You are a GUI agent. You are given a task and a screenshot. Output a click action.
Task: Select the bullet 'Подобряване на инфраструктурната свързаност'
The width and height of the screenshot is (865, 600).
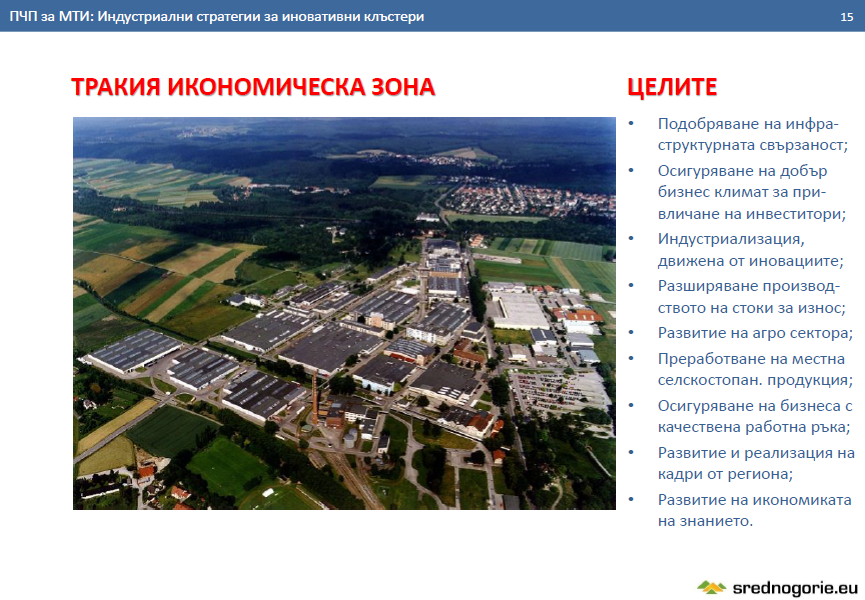pyautogui.click(x=752, y=134)
